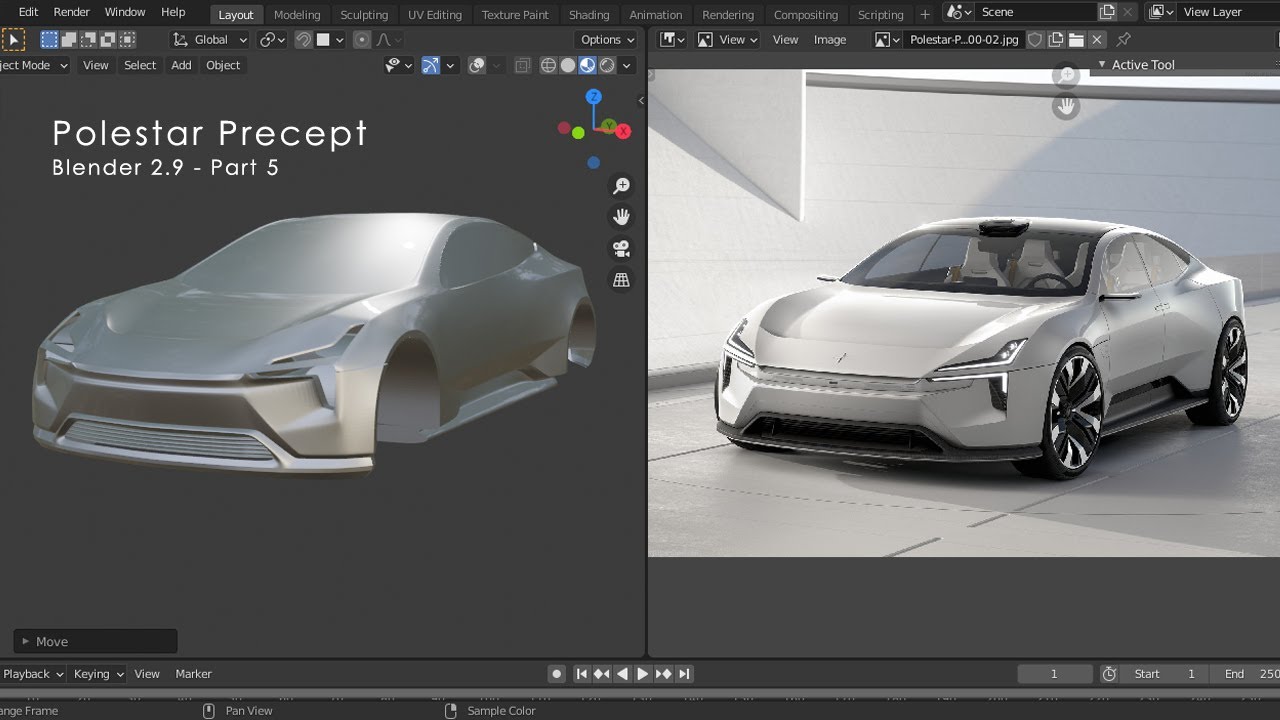Click the viewport zoom magnifier icon

pos(621,186)
